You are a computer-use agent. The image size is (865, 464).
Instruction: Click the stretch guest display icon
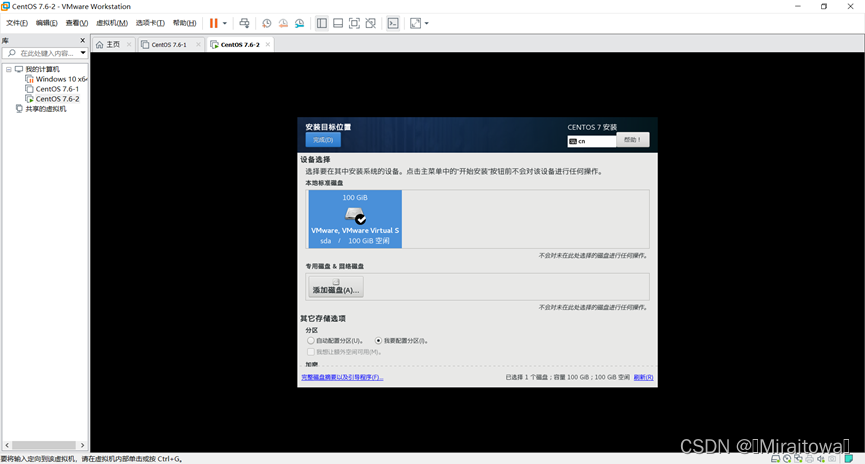[x=415, y=23]
